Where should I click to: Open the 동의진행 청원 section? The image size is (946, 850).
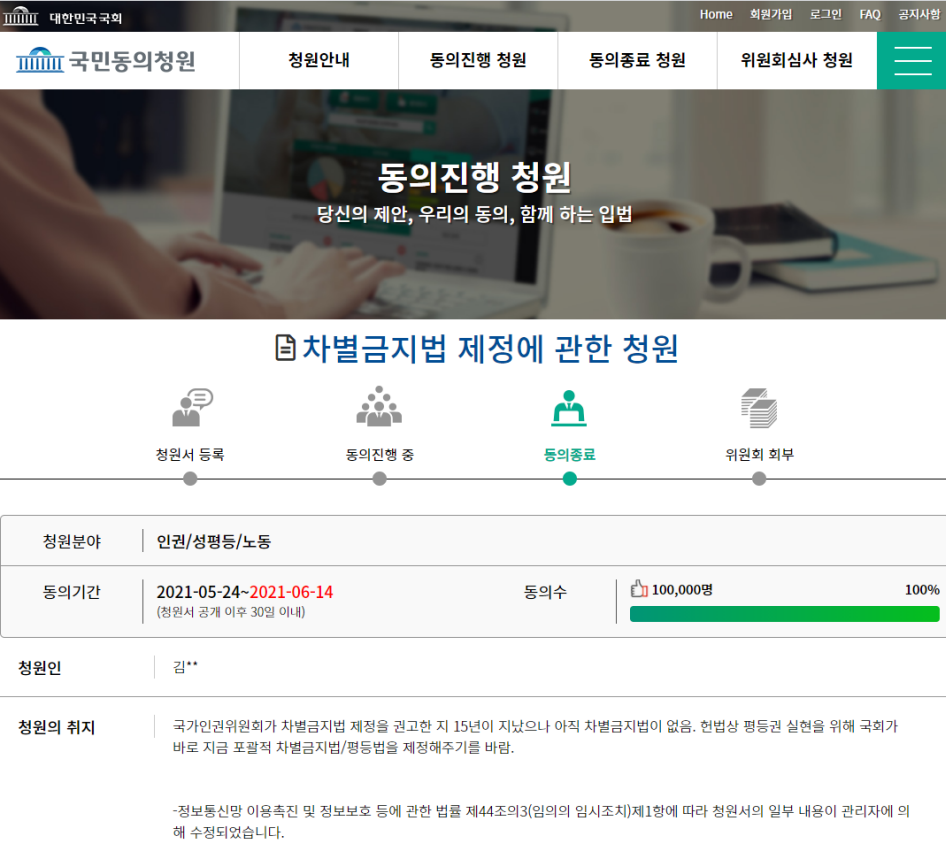tap(477, 60)
